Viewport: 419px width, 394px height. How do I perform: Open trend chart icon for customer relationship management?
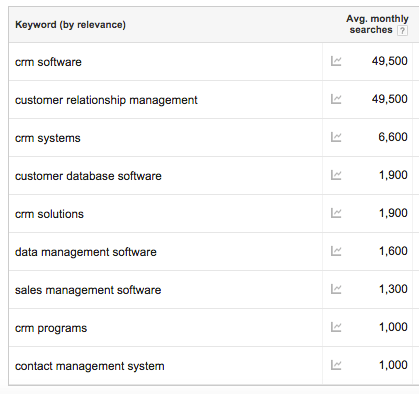point(336,99)
